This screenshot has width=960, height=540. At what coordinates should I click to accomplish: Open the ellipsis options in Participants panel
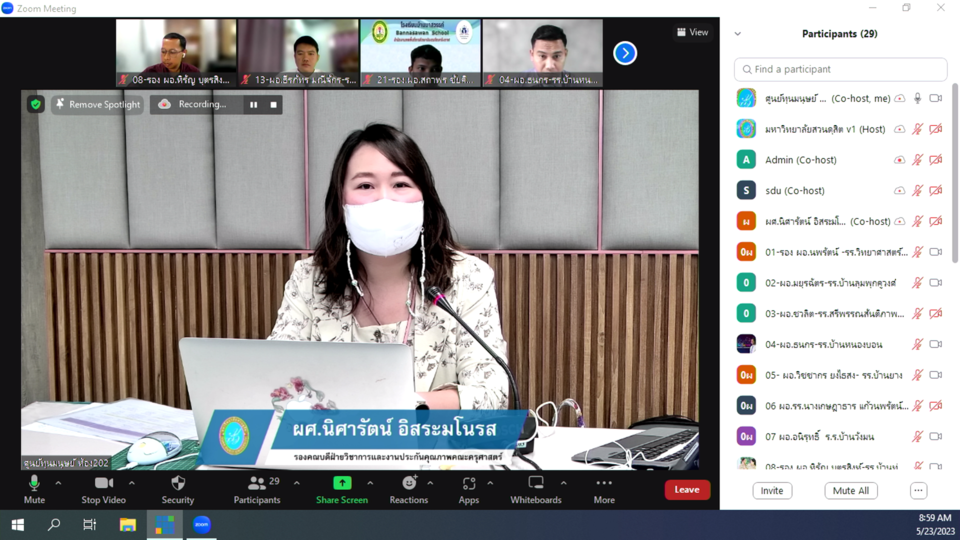pos(918,490)
